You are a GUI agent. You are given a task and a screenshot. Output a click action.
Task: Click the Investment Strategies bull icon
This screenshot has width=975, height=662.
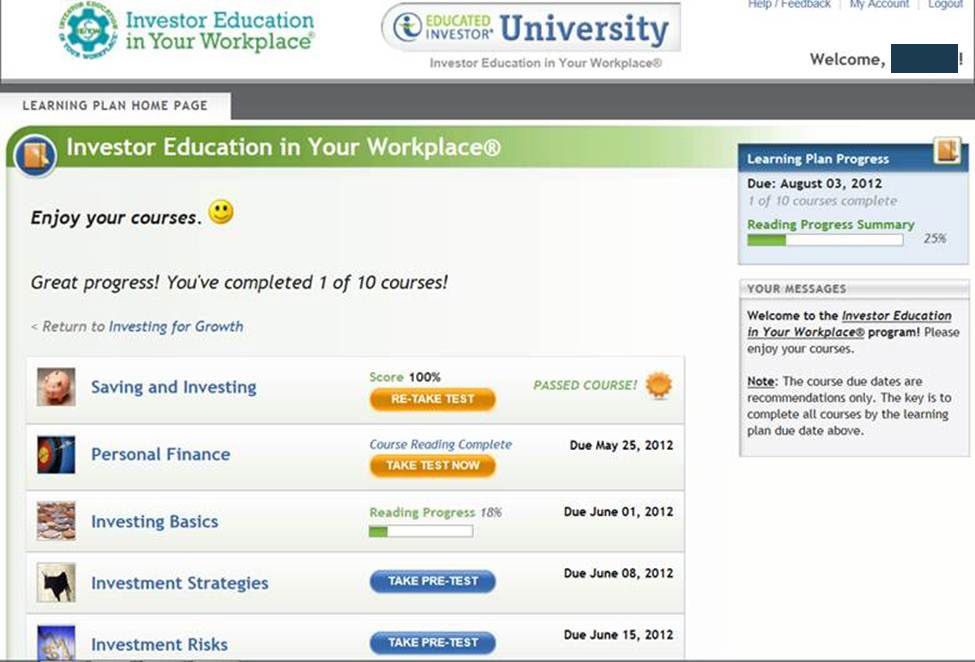click(56, 583)
